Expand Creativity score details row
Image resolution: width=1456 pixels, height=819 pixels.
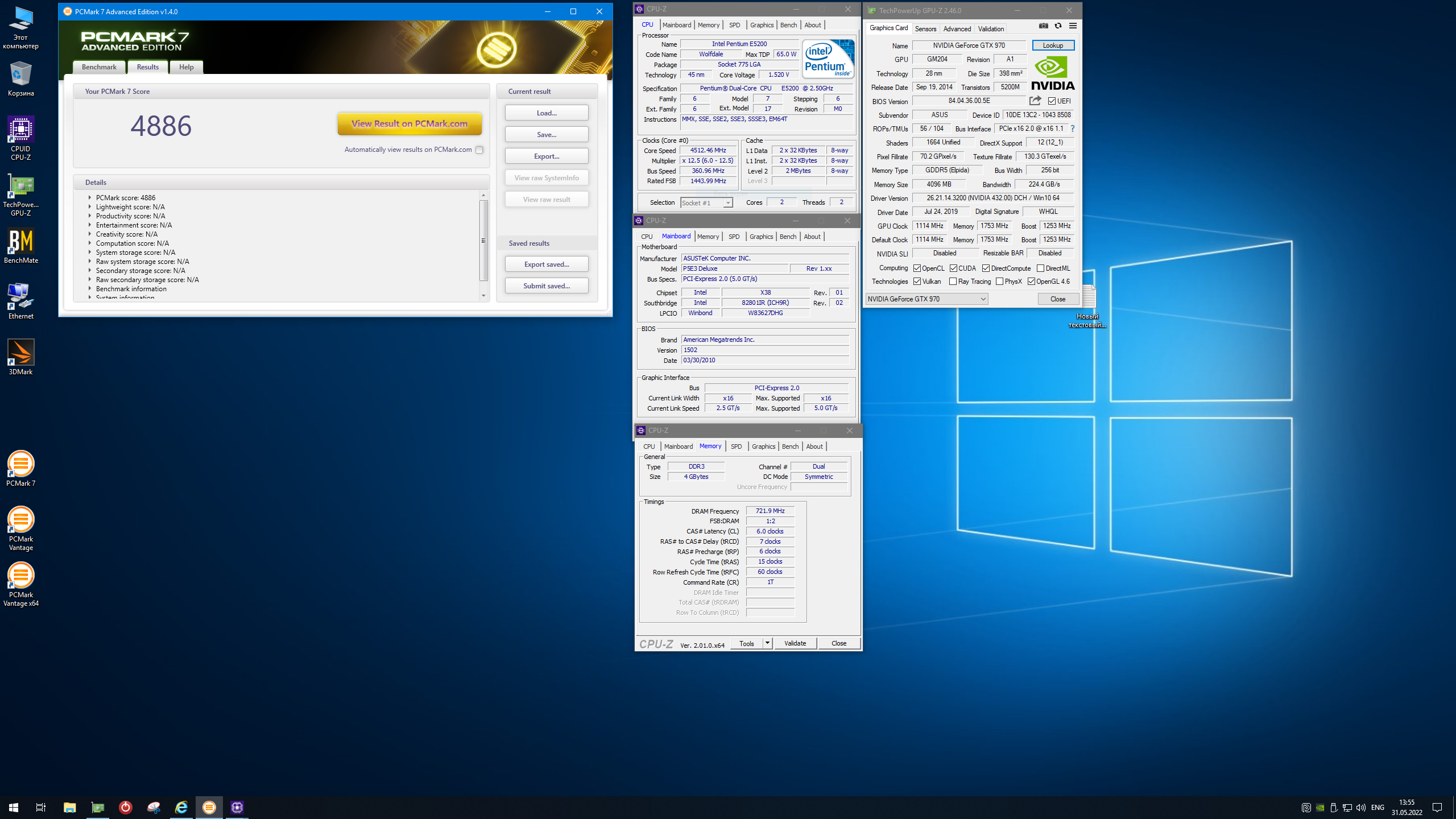(x=89, y=234)
